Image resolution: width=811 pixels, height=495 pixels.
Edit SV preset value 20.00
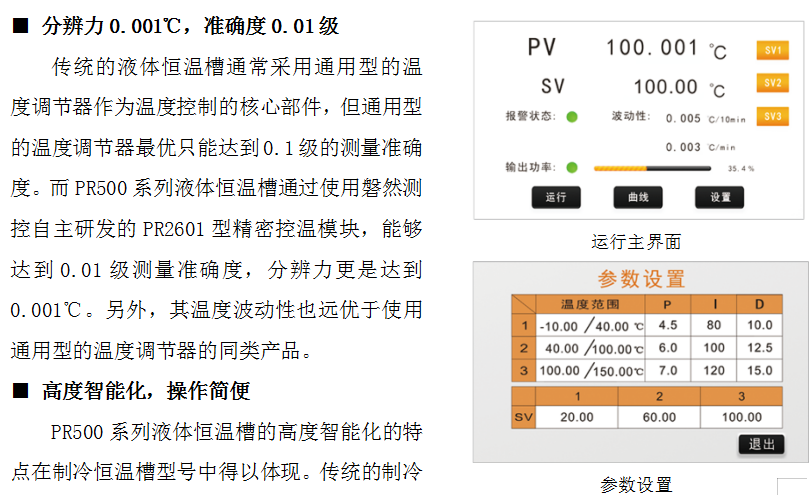click(577, 417)
